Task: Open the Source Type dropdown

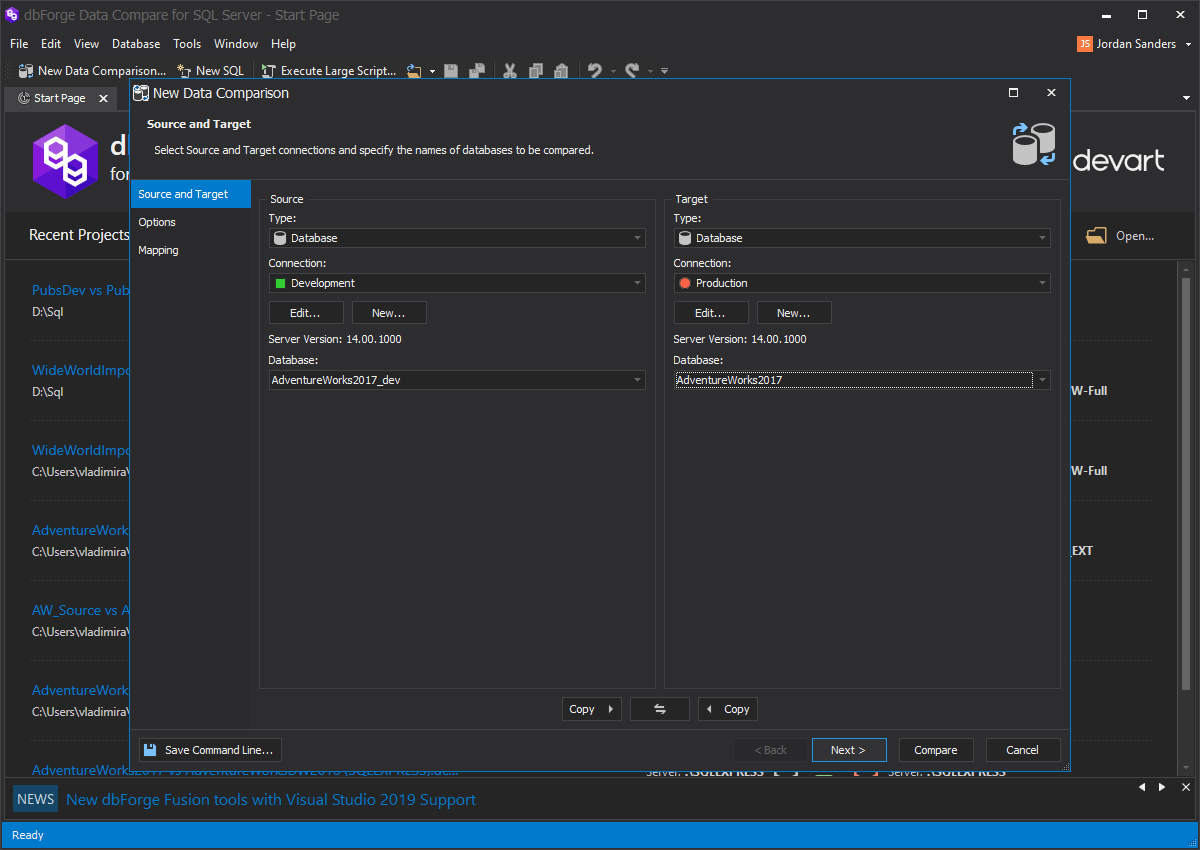Action: (457, 238)
